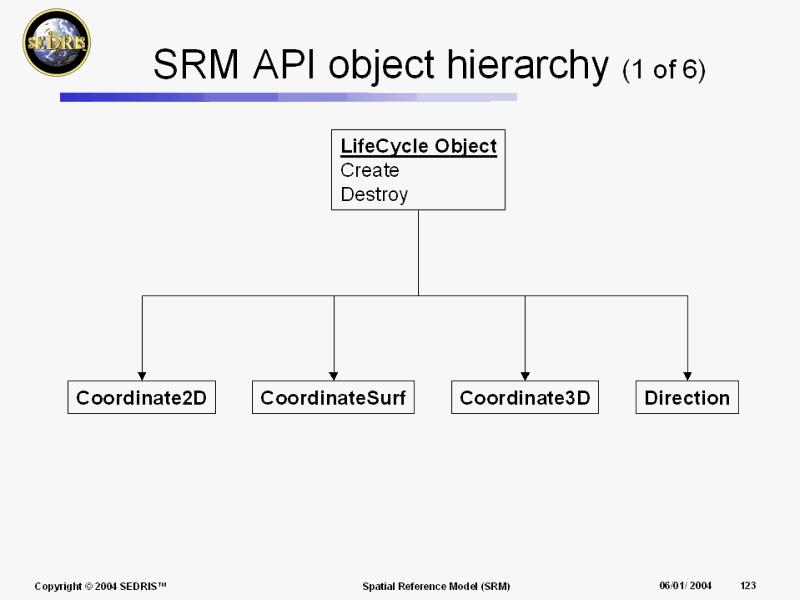The width and height of the screenshot is (800, 600).
Task: Click the vertical line below LifeCycle Object
Action: (x=418, y=250)
